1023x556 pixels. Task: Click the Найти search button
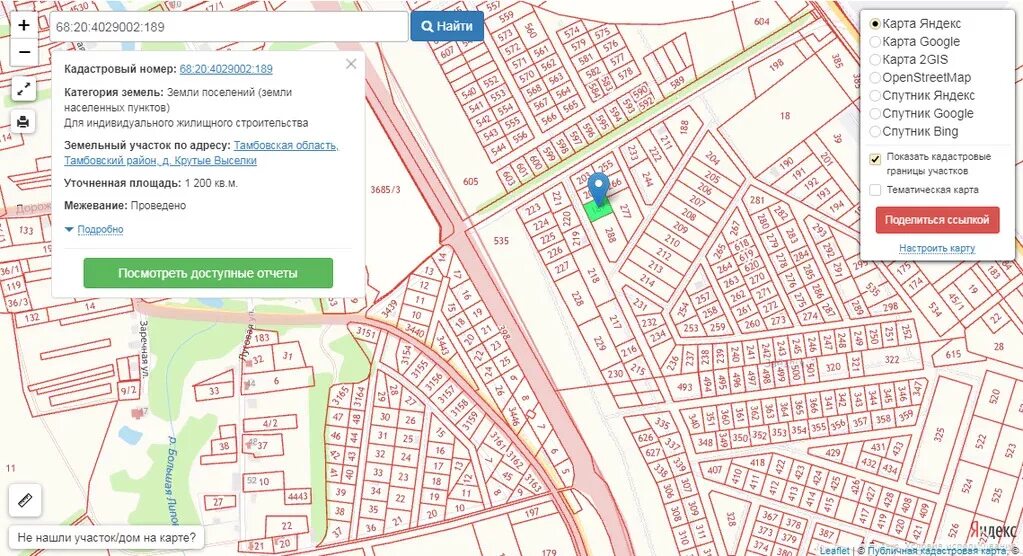pyautogui.click(x=447, y=26)
